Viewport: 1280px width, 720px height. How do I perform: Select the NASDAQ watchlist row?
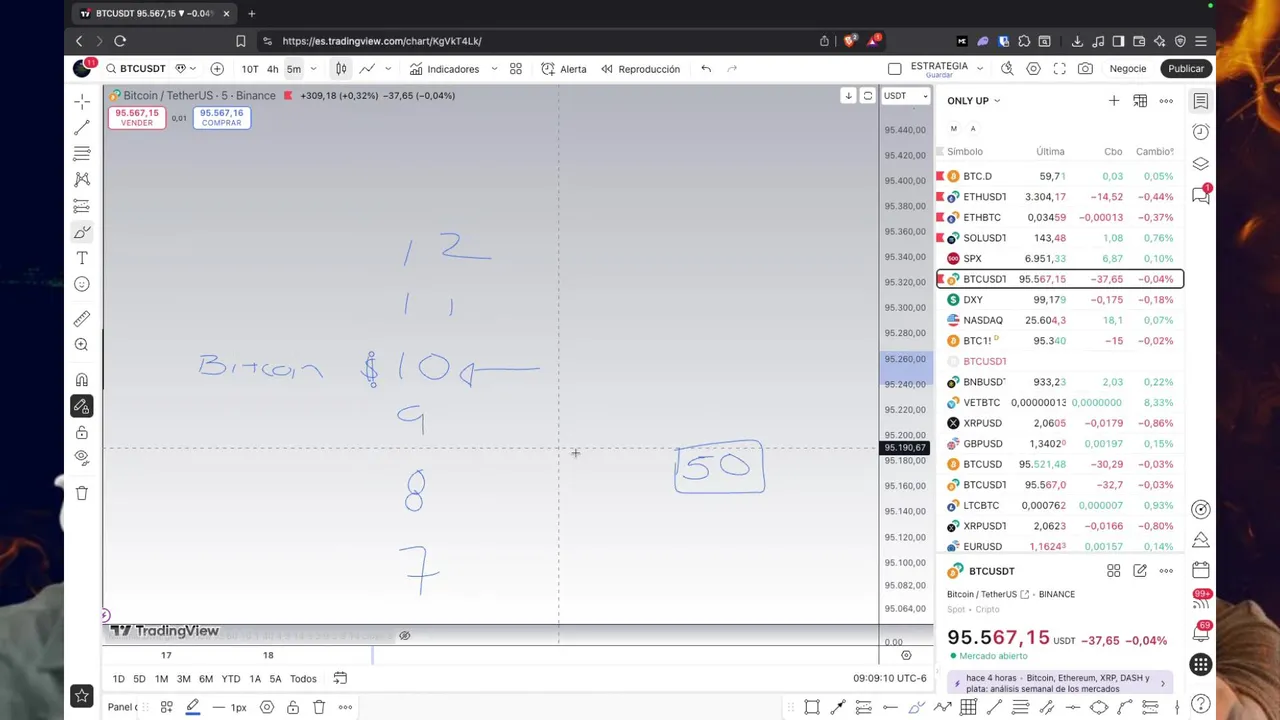point(1060,320)
